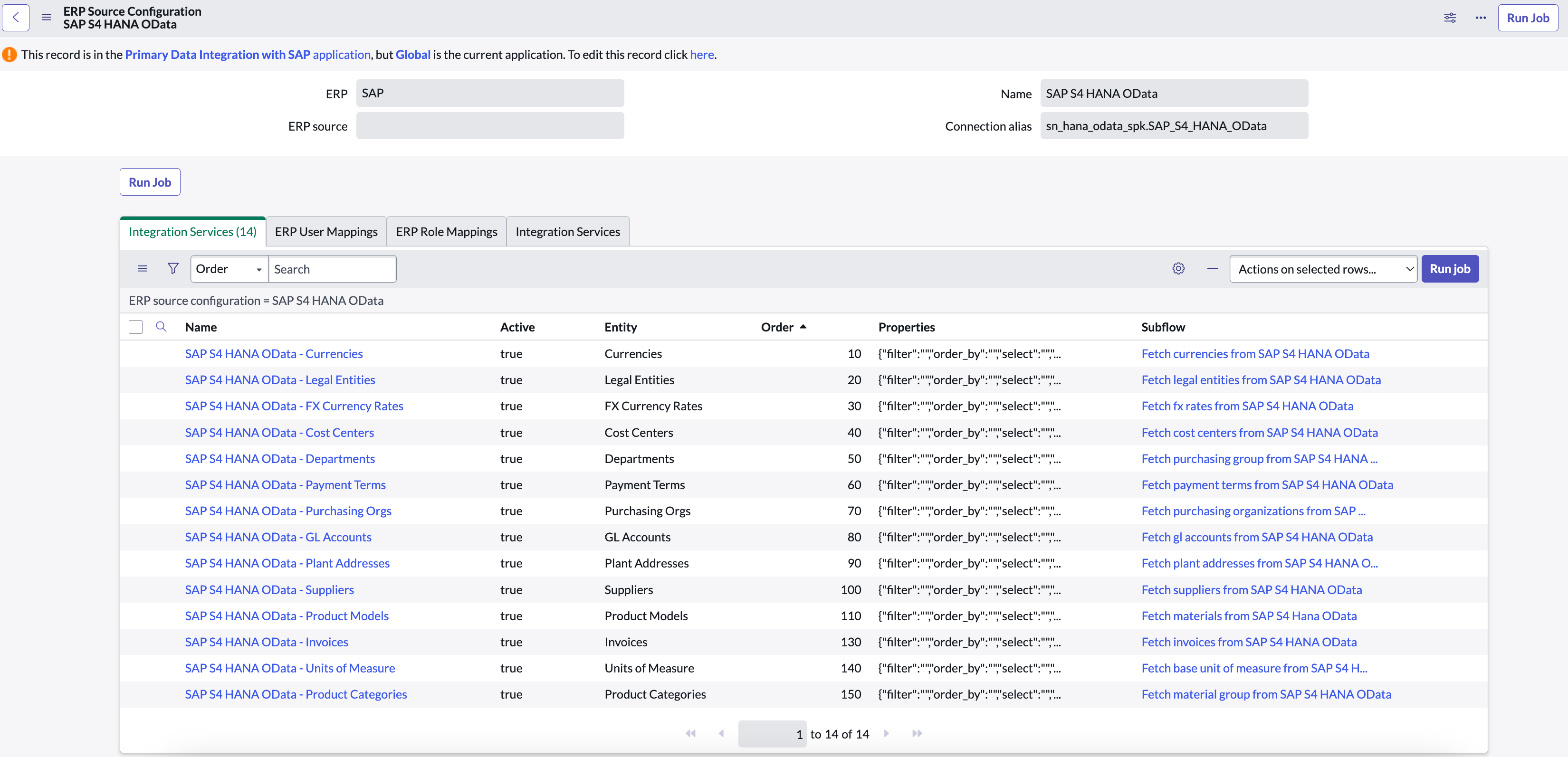Open Fetch cost centers subflow link
The height and width of the screenshot is (757, 1568).
pos(1260,433)
